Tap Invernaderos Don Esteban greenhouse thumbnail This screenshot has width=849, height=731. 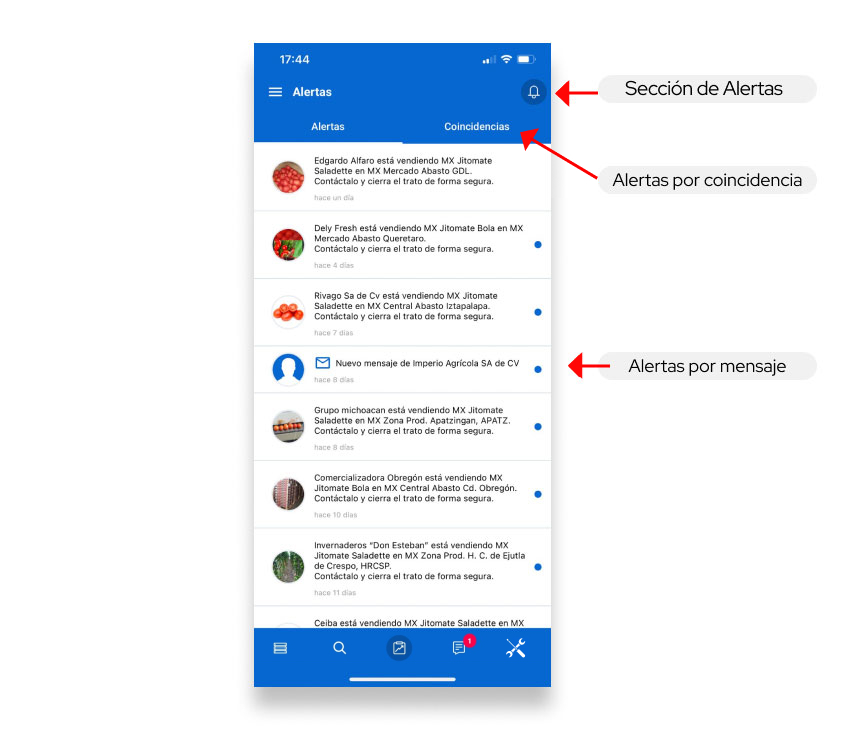288,567
